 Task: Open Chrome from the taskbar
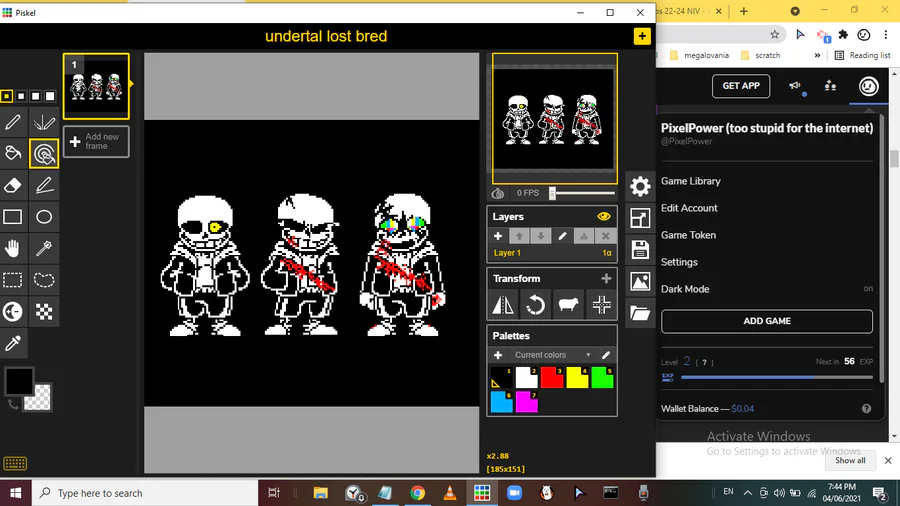(417, 493)
